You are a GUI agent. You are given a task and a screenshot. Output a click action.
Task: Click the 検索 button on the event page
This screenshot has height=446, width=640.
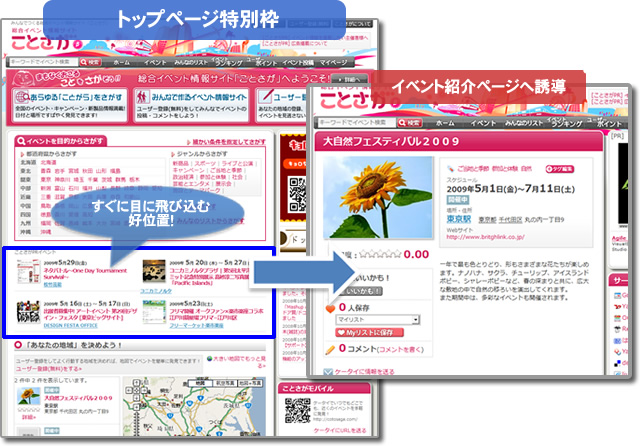409,122
